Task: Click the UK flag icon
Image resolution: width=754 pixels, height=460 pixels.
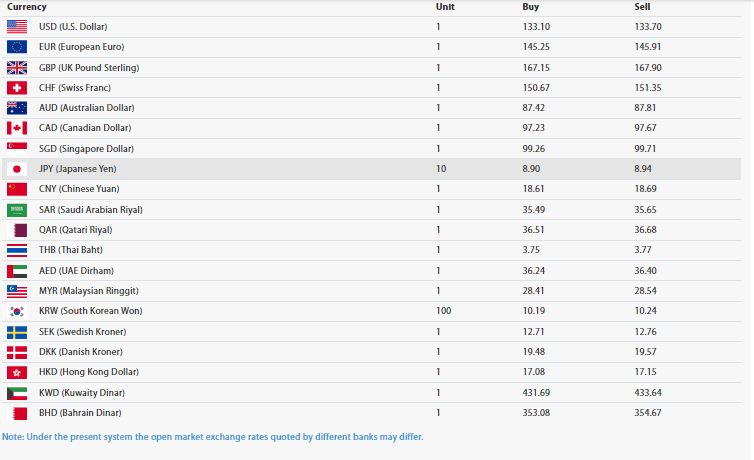Action: click(x=17, y=67)
